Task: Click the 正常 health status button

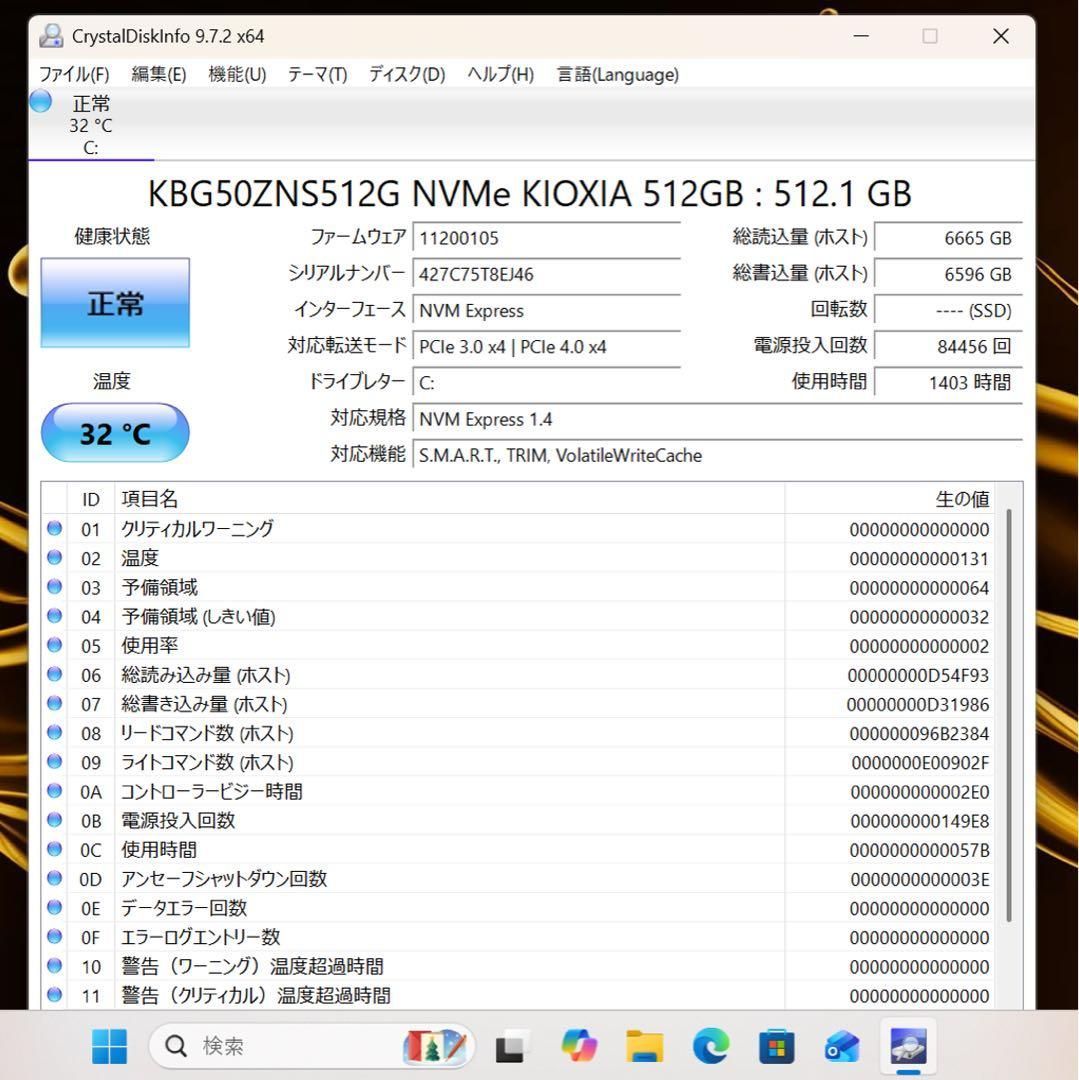Action: 115,303
